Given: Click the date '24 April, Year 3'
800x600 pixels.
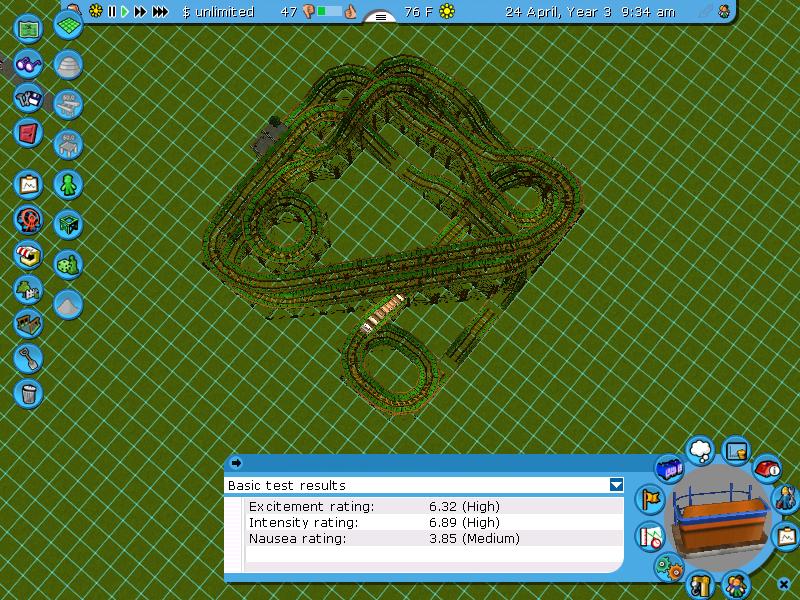Looking at the screenshot, I should (558, 12).
